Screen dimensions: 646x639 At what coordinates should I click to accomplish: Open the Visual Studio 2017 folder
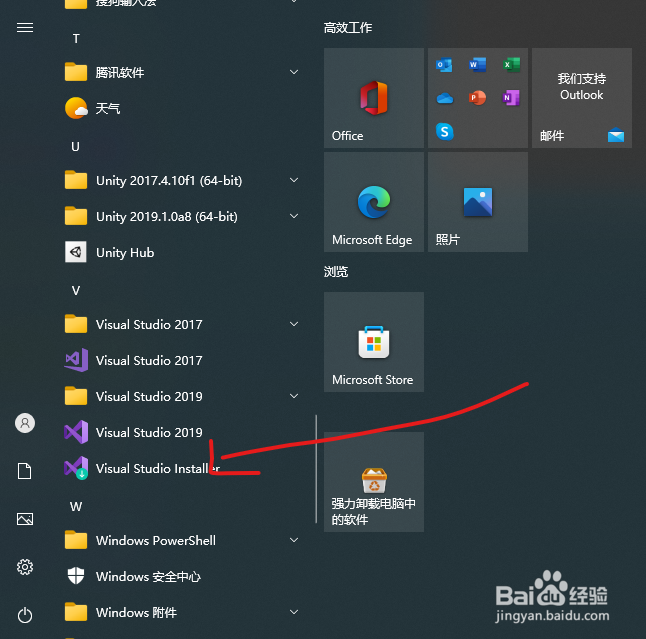181,324
